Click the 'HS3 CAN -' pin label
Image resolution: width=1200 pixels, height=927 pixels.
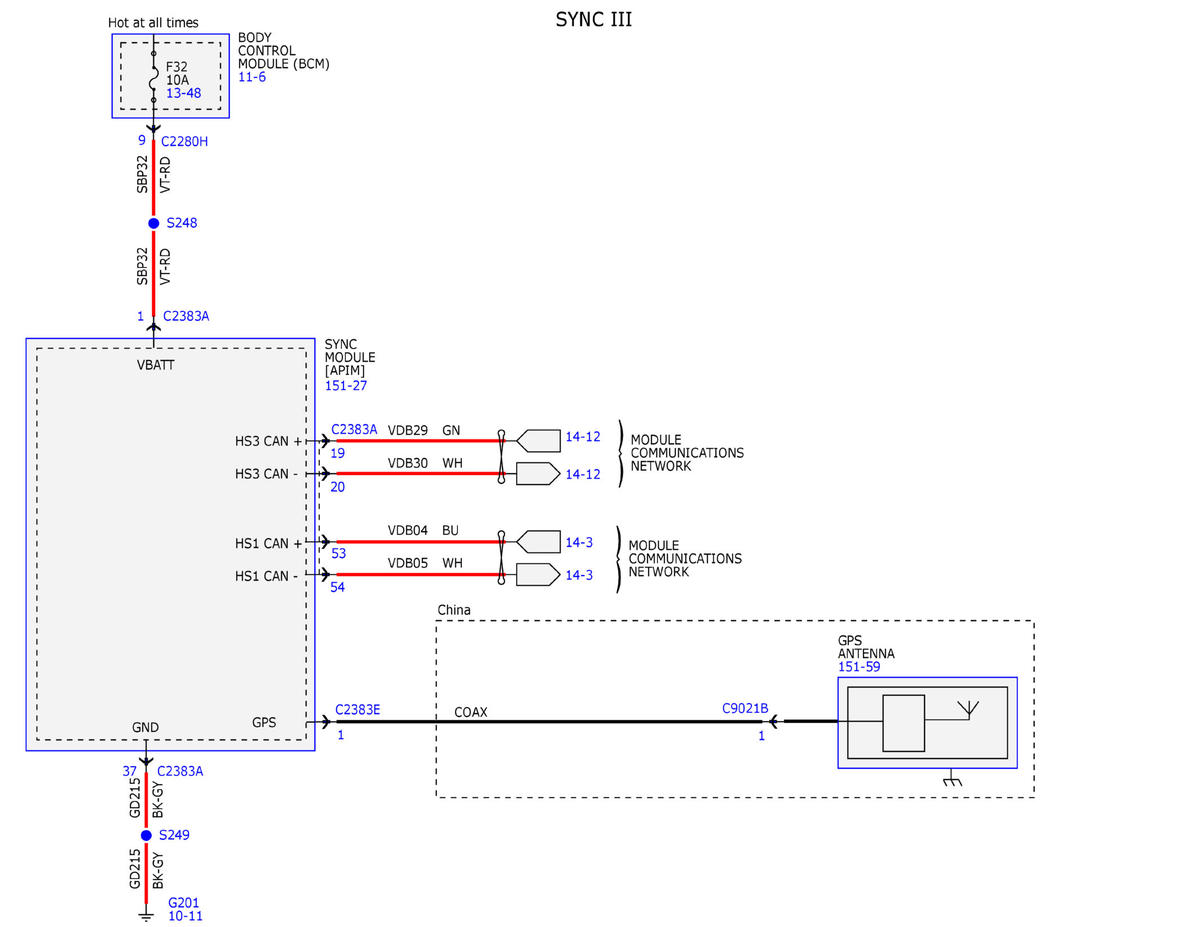pyautogui.click(x=266, y=474)
